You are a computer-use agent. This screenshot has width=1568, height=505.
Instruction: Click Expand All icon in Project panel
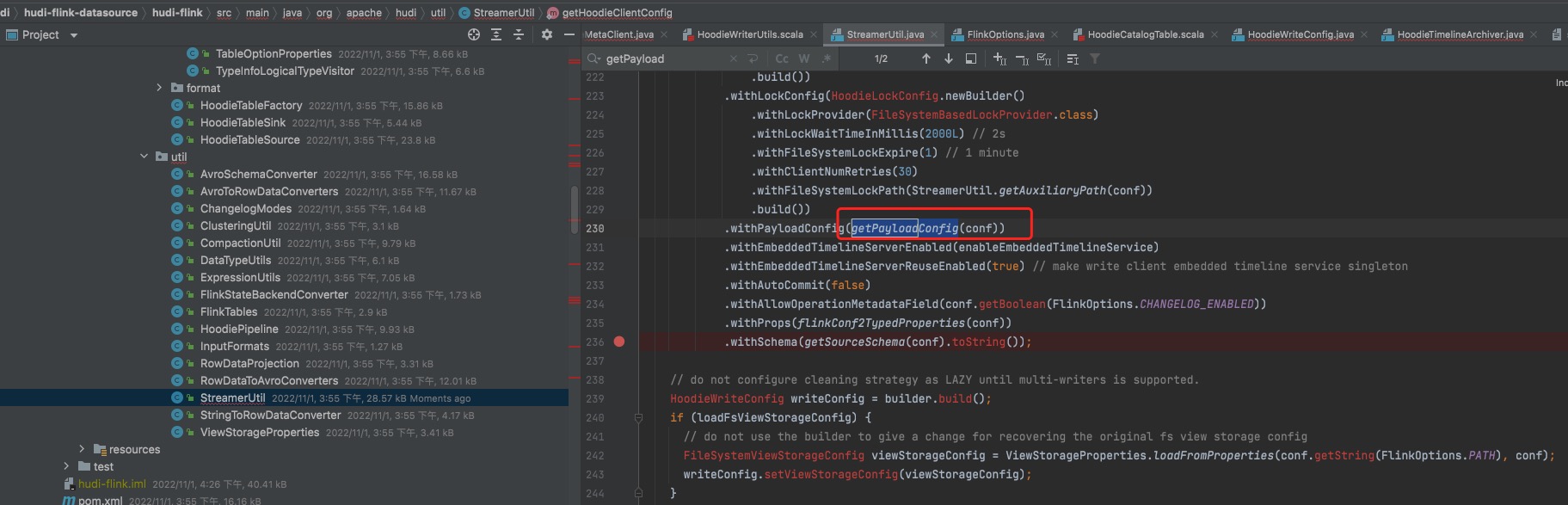tap(496, 34)
